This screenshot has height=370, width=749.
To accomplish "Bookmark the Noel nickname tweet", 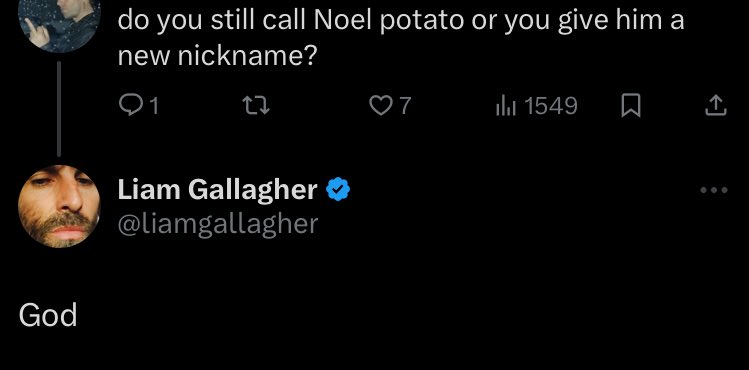I will (x=631, y=106).
